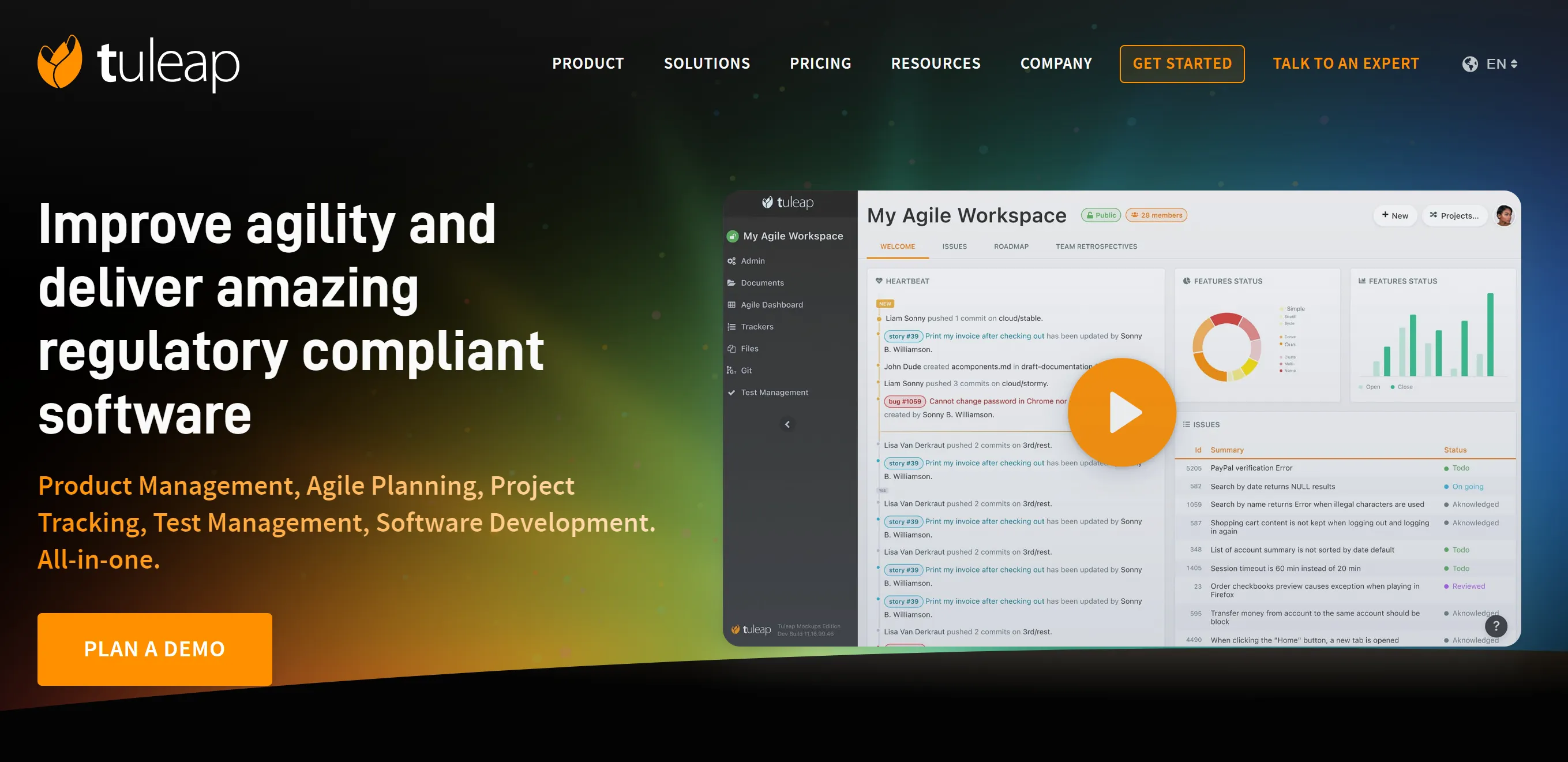The width and height of the screenshot is (1568, 762).
Task: Click issue 4490 Home button row
Action: (x=1345, y=640)
